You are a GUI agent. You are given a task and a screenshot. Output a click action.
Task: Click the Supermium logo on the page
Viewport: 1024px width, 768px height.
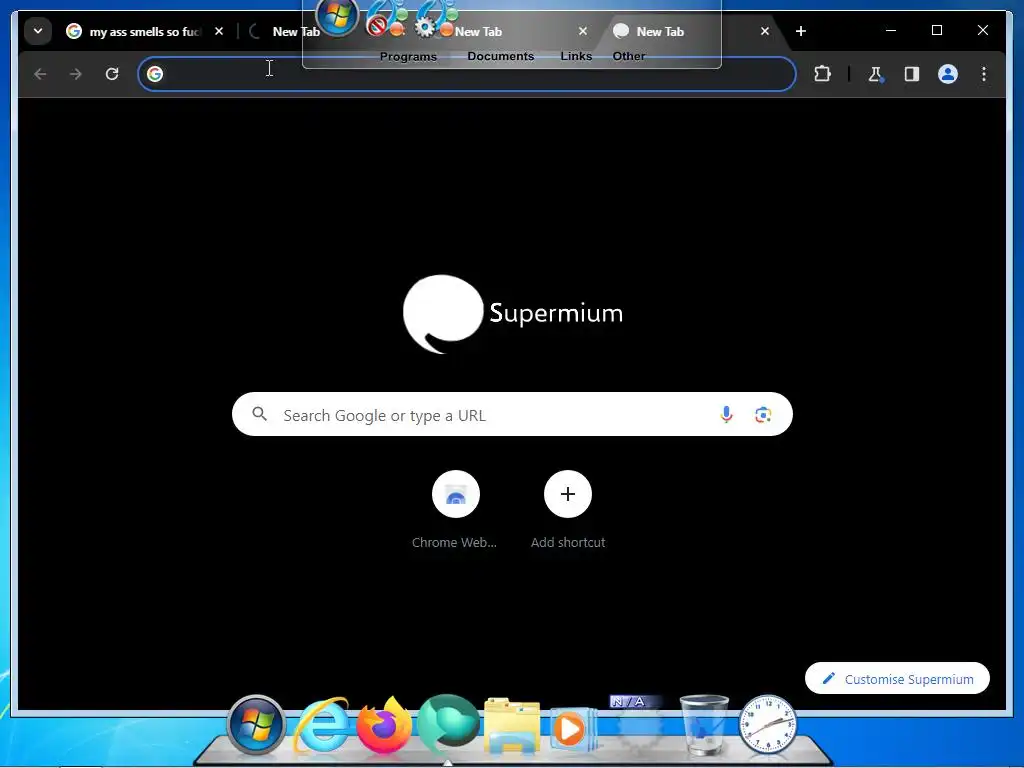512,314
